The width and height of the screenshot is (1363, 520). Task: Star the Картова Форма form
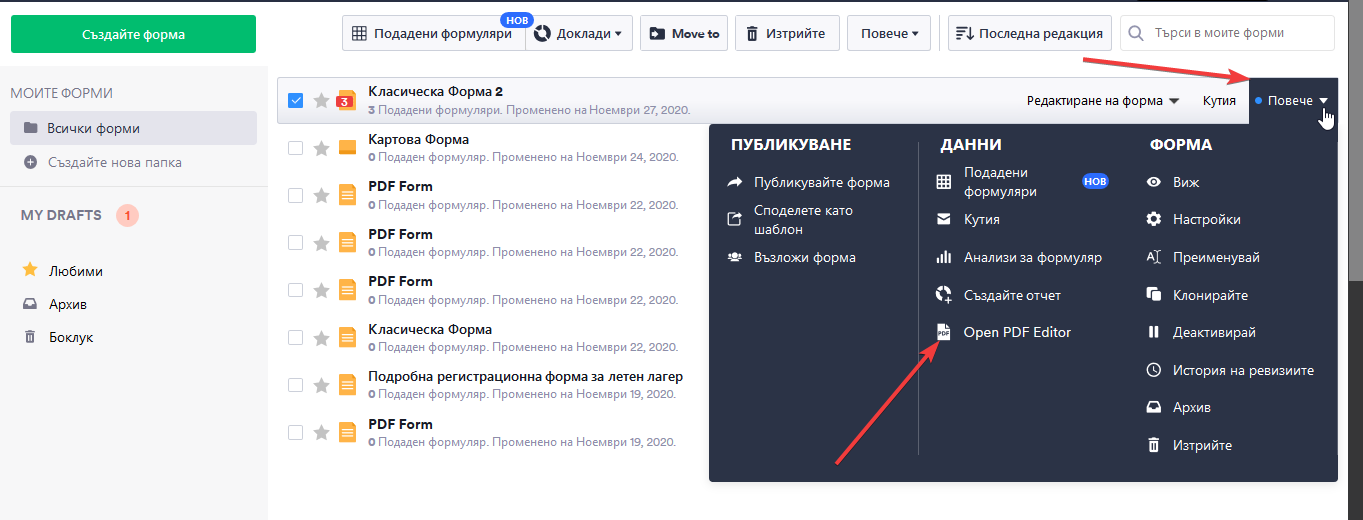[321, 148]
